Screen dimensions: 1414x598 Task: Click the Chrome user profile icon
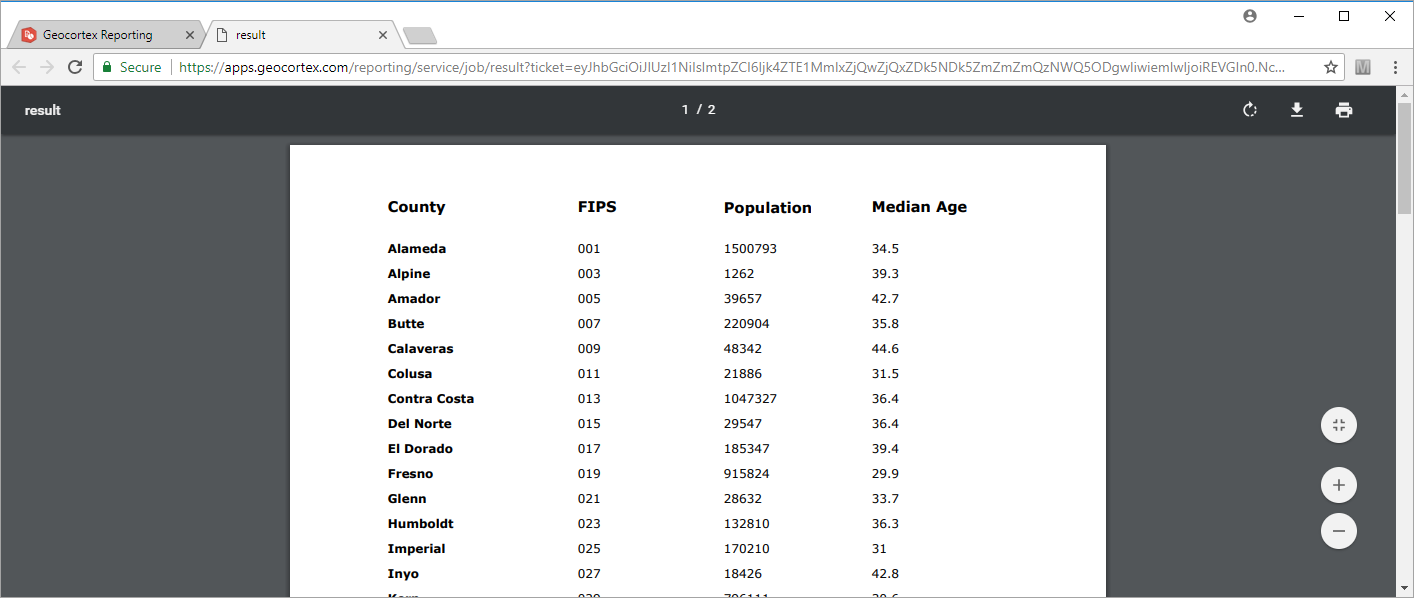1250,16
